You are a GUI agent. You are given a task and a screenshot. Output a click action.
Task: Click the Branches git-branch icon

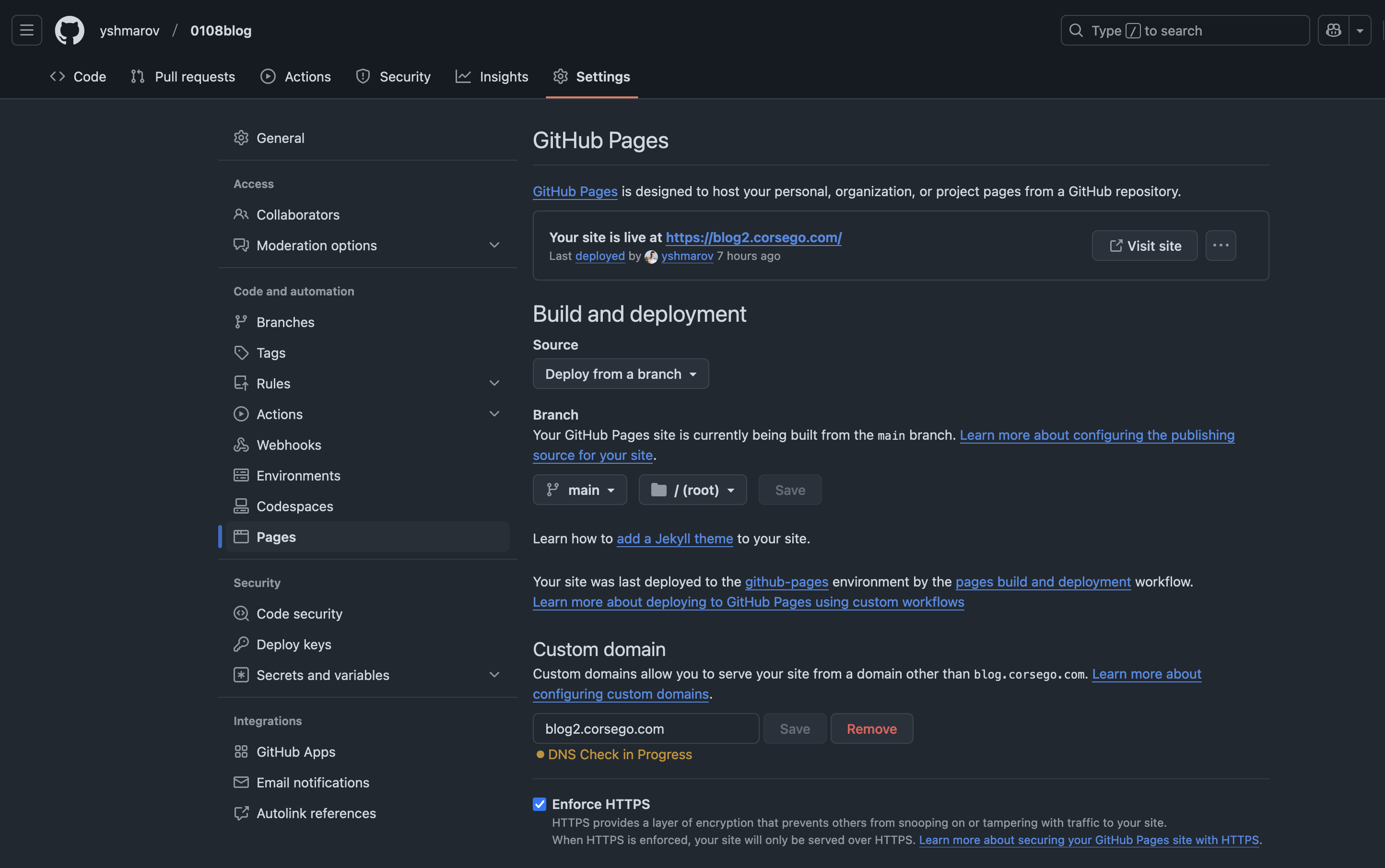point(241,322)
